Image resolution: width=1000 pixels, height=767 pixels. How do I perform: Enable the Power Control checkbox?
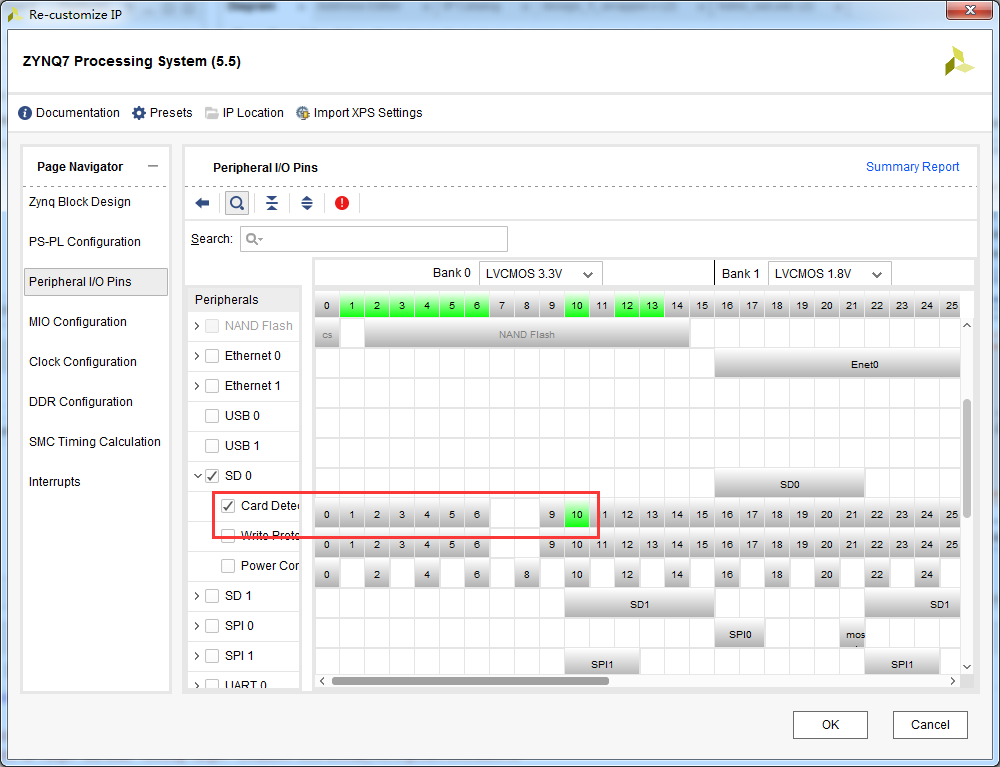click(x=228, y=566)
